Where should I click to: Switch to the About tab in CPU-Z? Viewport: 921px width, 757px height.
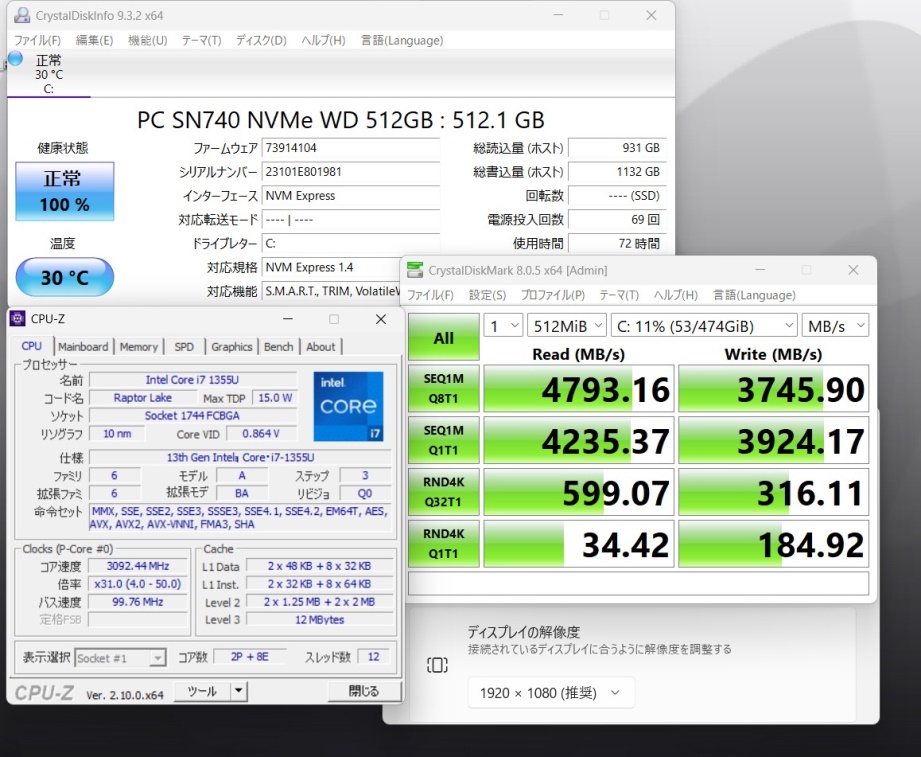point(321,347)
